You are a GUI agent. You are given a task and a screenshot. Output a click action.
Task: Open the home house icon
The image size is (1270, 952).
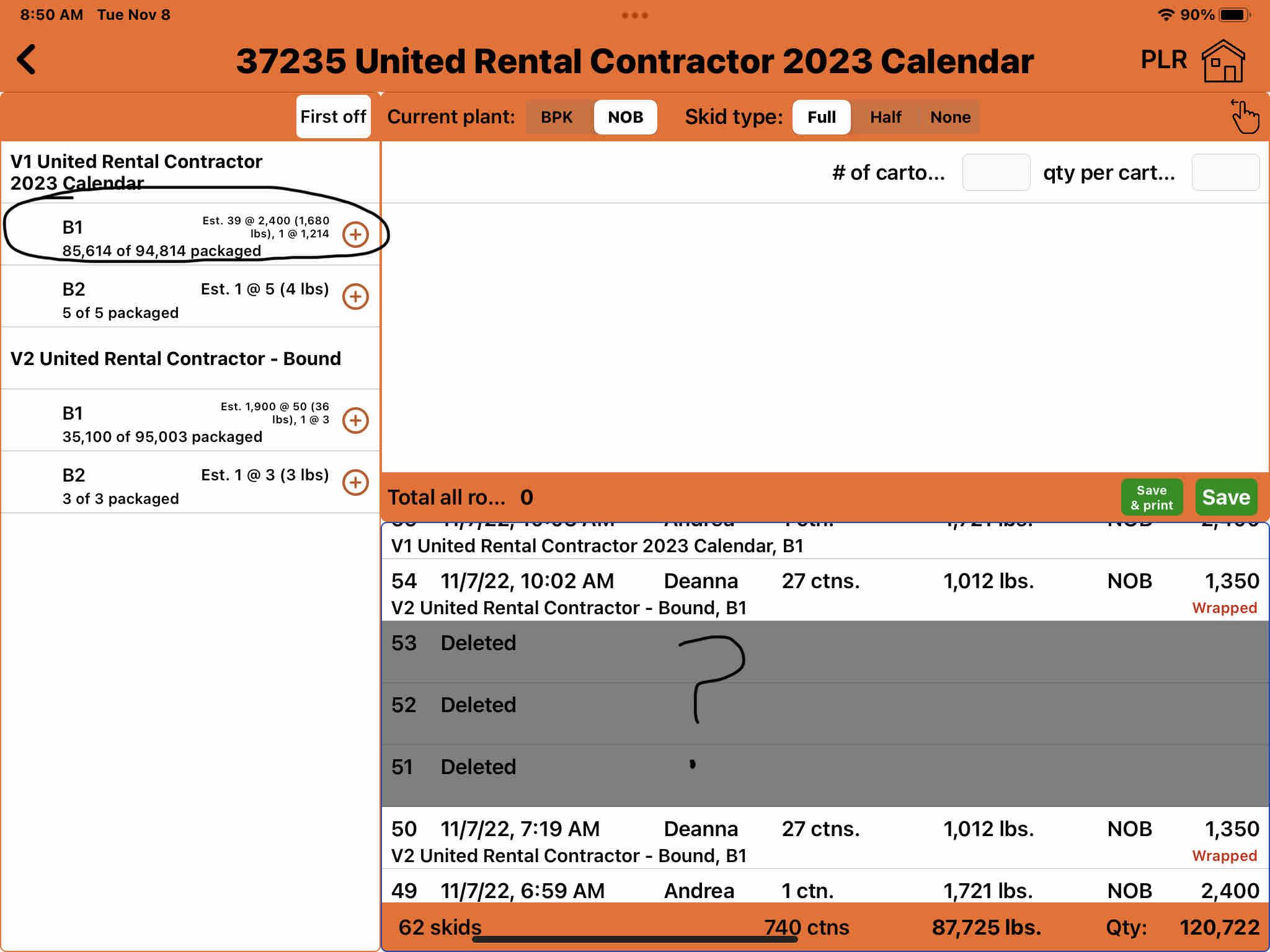[1223, 61]
